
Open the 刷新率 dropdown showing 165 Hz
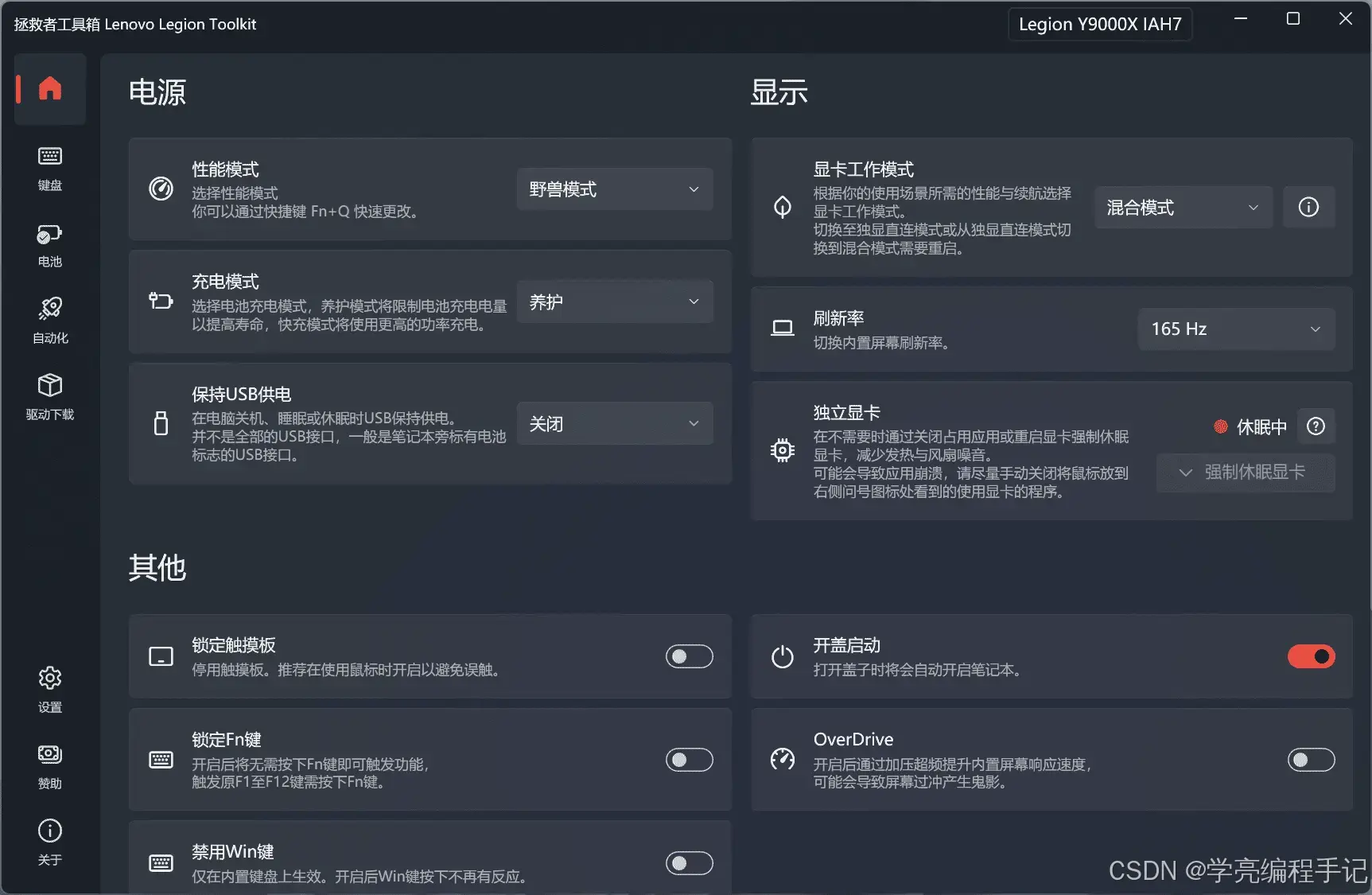pyautogui.click(x=1237, y=329)
